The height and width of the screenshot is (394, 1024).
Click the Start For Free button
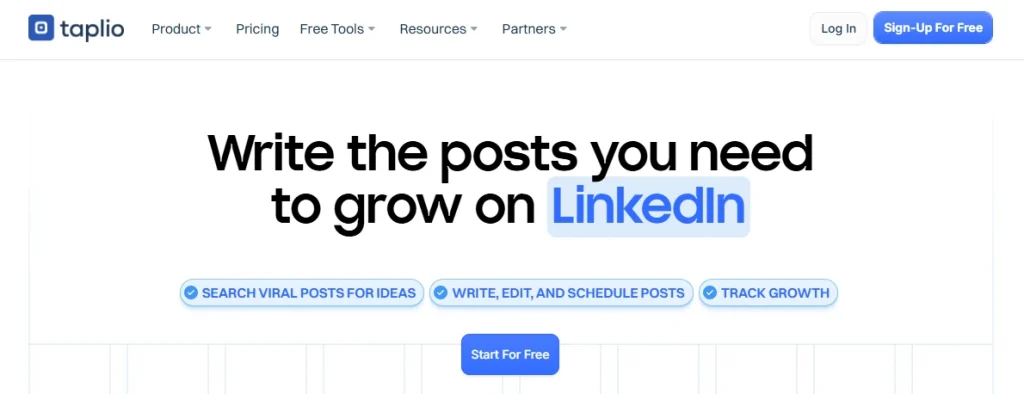tap(510, 355)
